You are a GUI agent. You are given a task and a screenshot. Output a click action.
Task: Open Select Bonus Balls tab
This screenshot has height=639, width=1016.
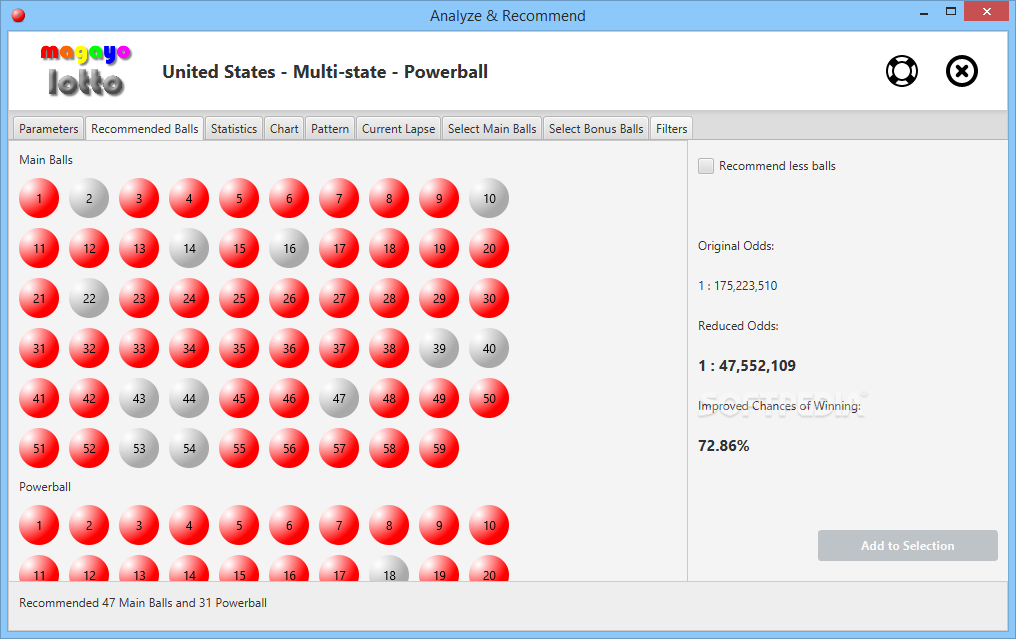596,128
